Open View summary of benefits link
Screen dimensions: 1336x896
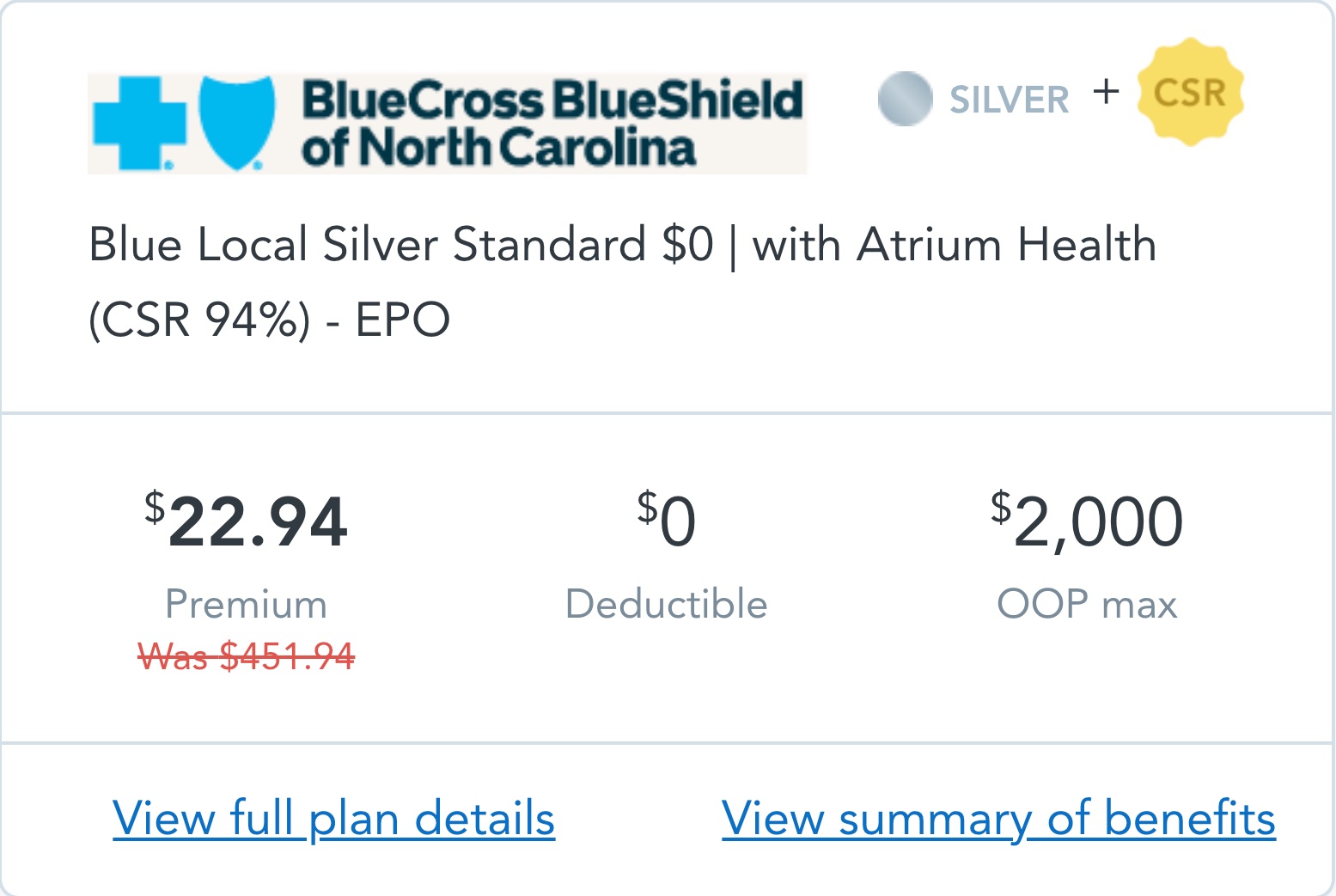click(998, 818)
